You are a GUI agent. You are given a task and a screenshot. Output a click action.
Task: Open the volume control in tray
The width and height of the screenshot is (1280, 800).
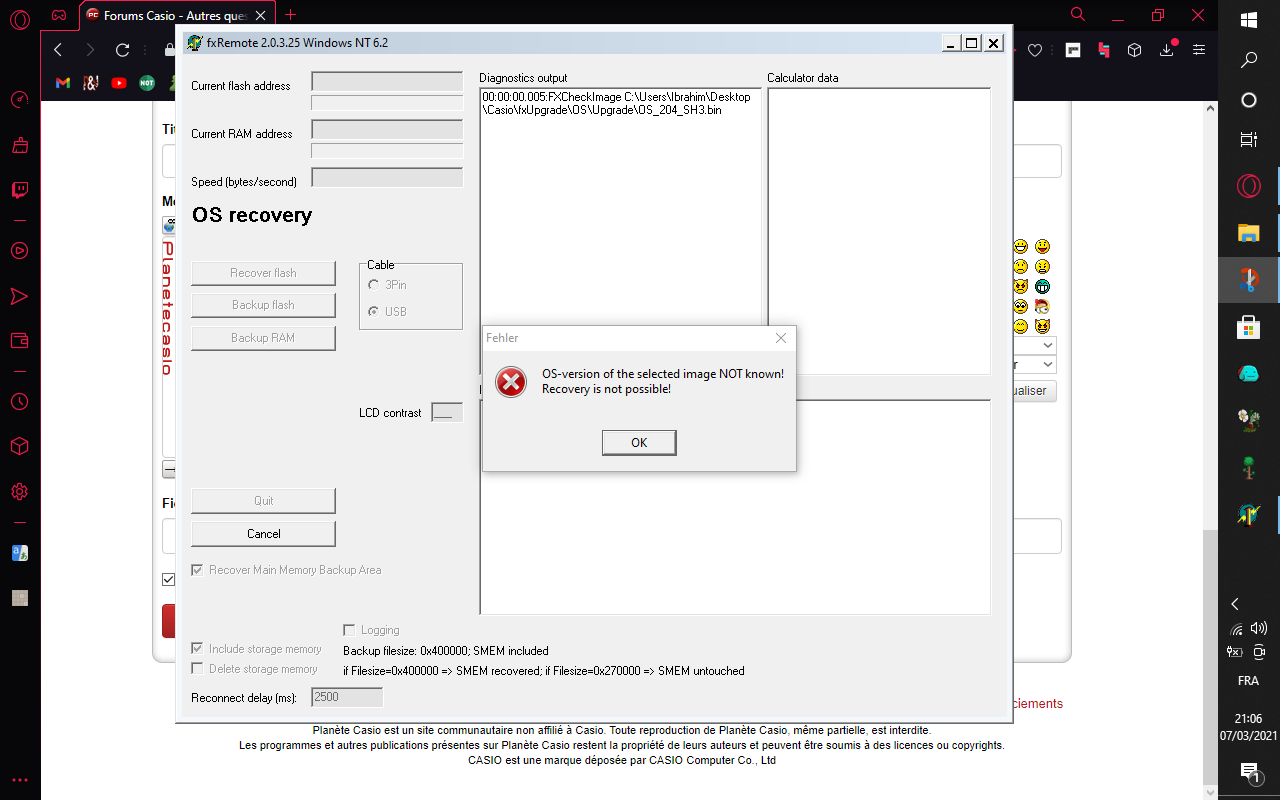1259,629
